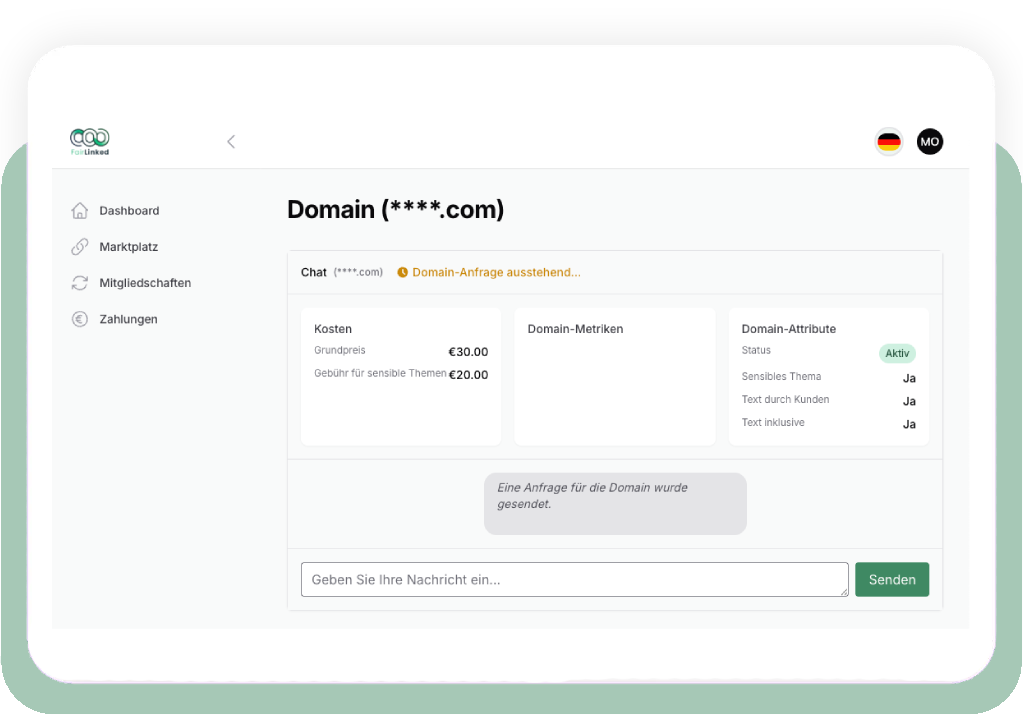Click the Dashboard house icon
The width and height of the screenshot is (1023, 715).
[x=80, y=211]
